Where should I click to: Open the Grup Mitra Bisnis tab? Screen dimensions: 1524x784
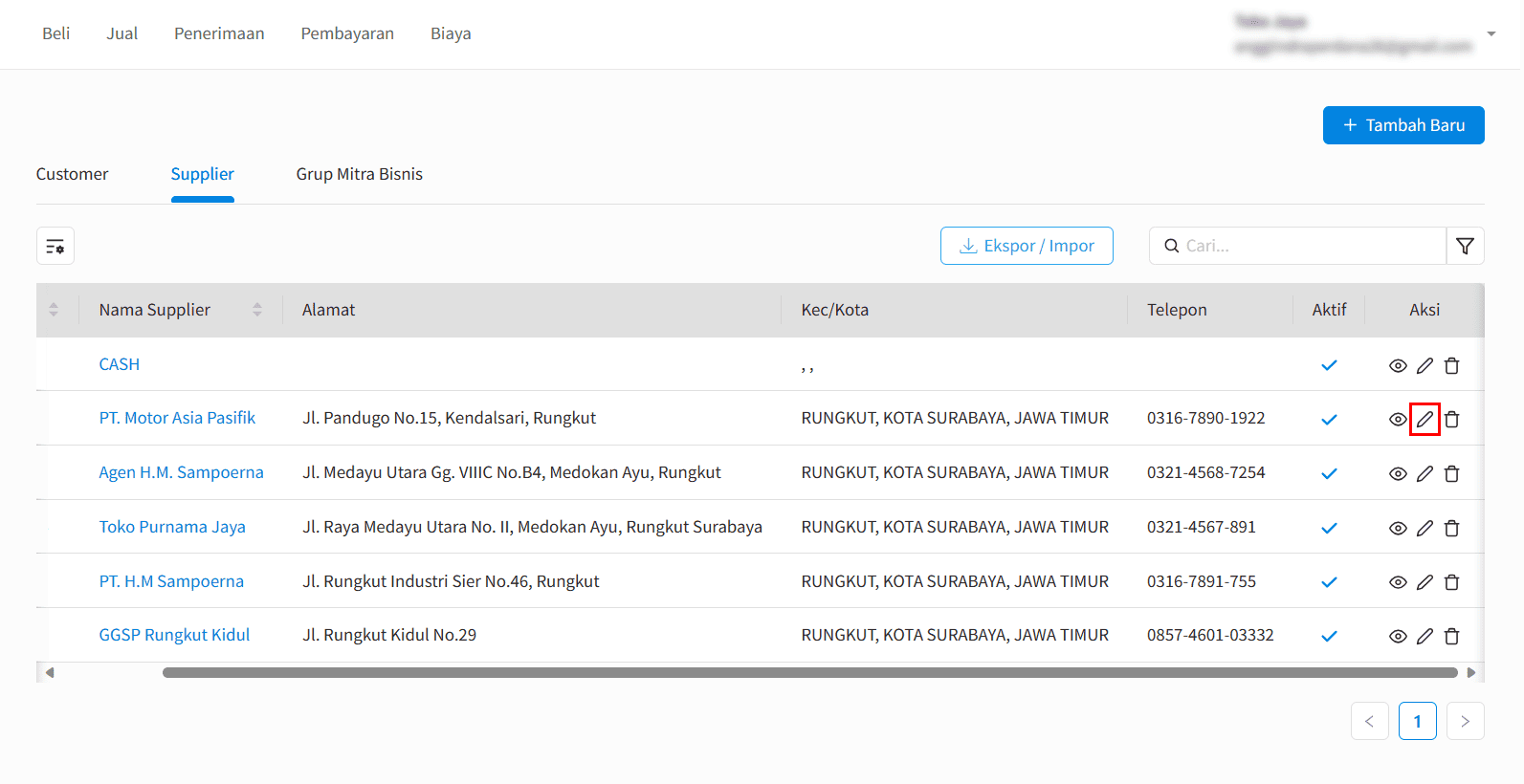pos(360,174)
